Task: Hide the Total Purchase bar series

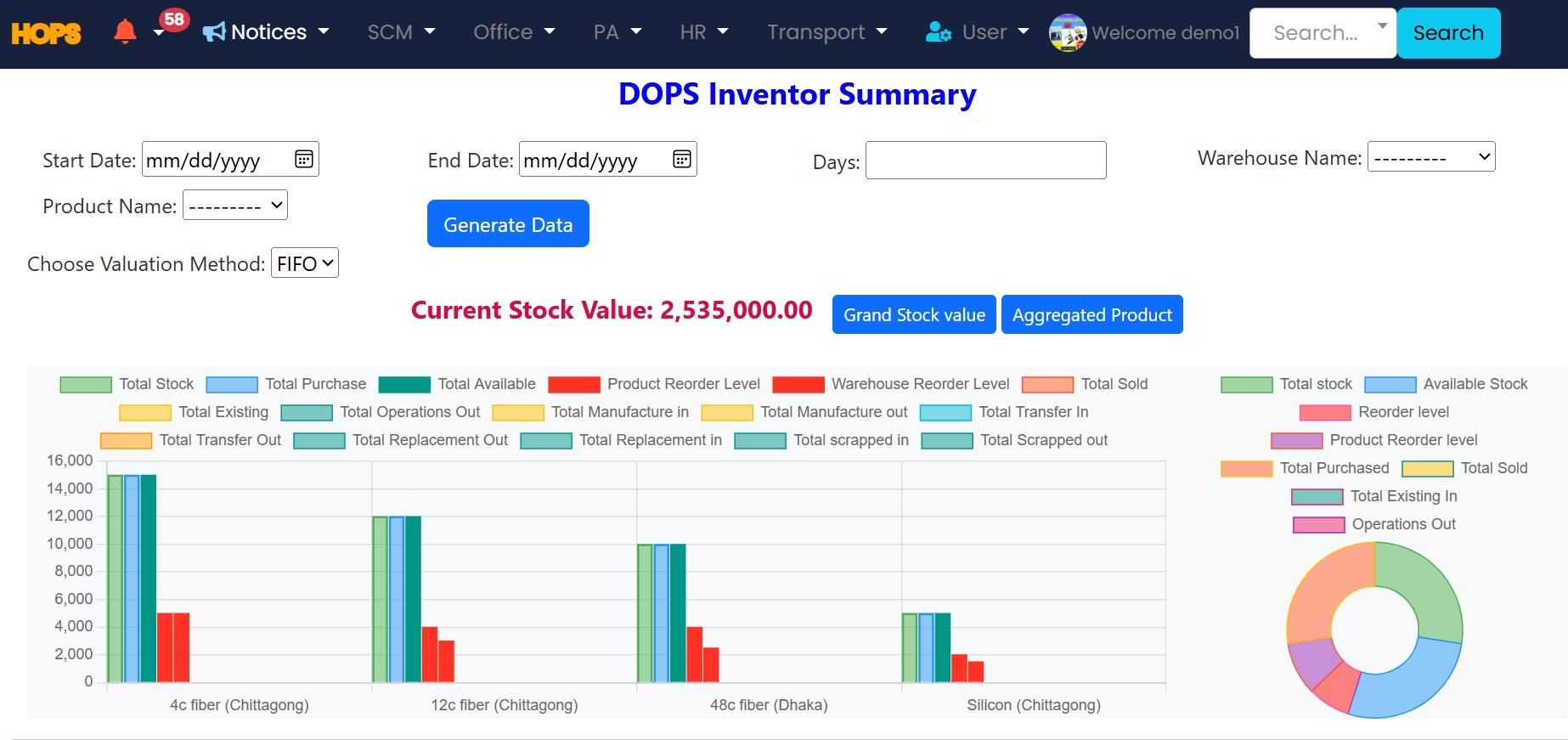Action: point(232,385)
